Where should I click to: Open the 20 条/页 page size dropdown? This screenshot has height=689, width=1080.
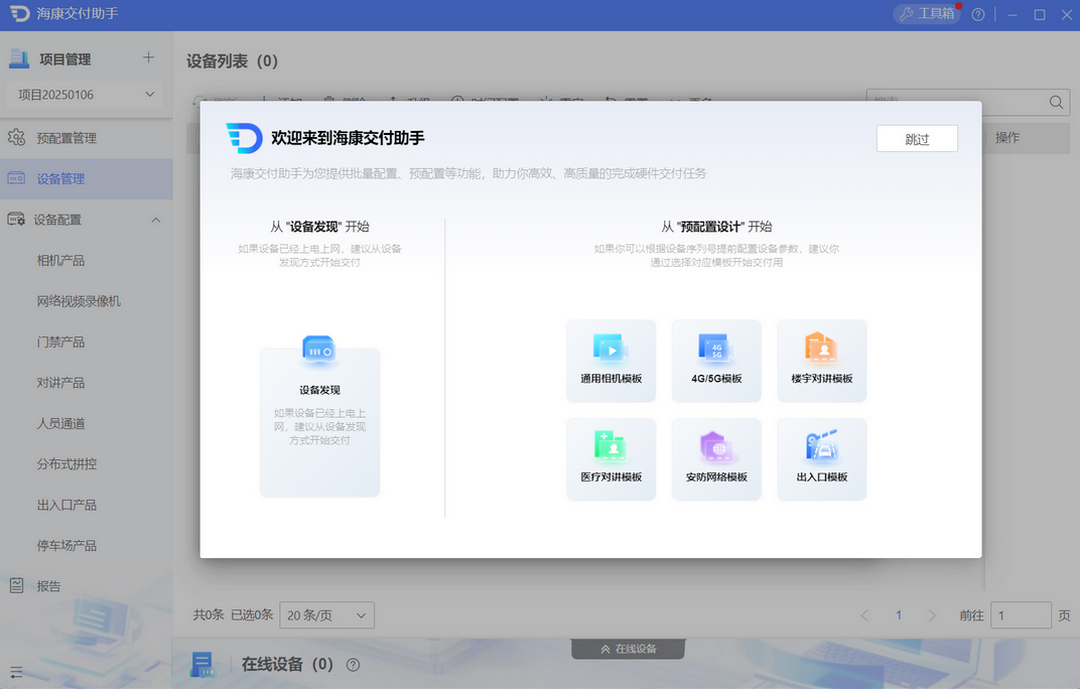coord(326,615)
